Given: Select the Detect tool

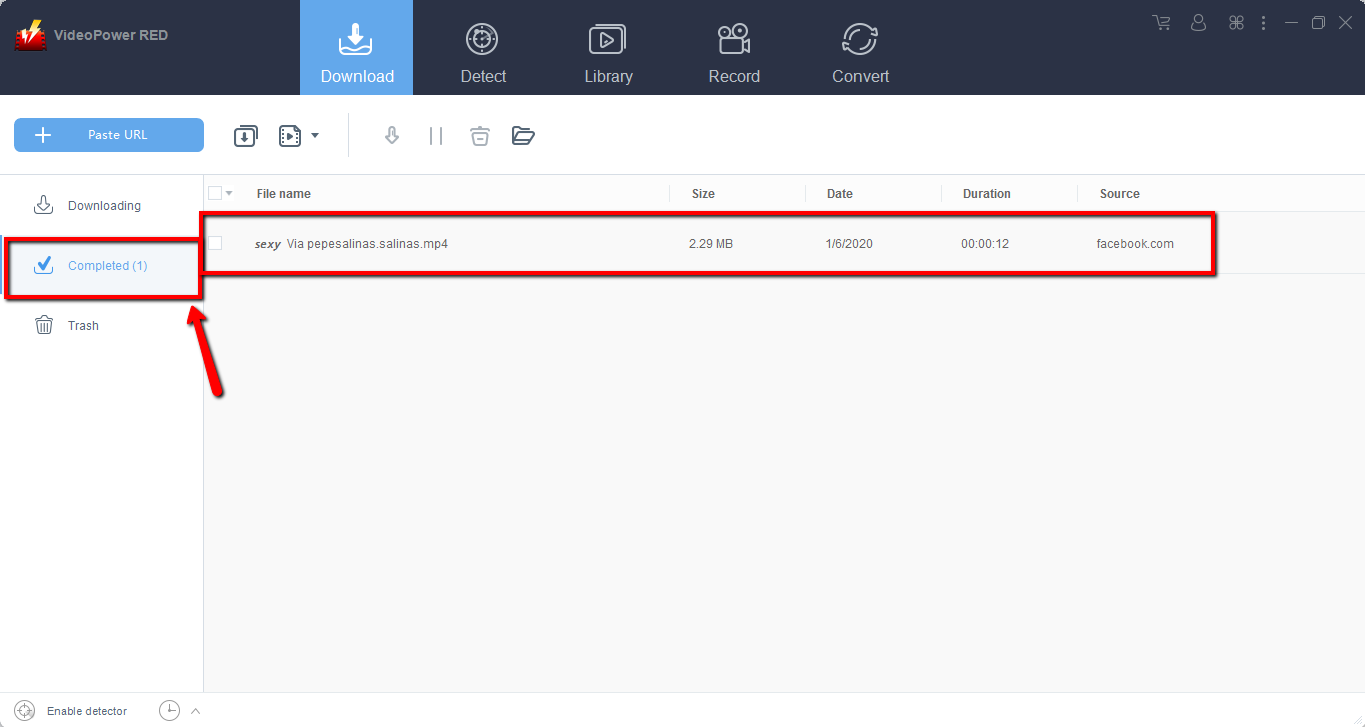Looking at the screenshot, I should click(482, 47).
